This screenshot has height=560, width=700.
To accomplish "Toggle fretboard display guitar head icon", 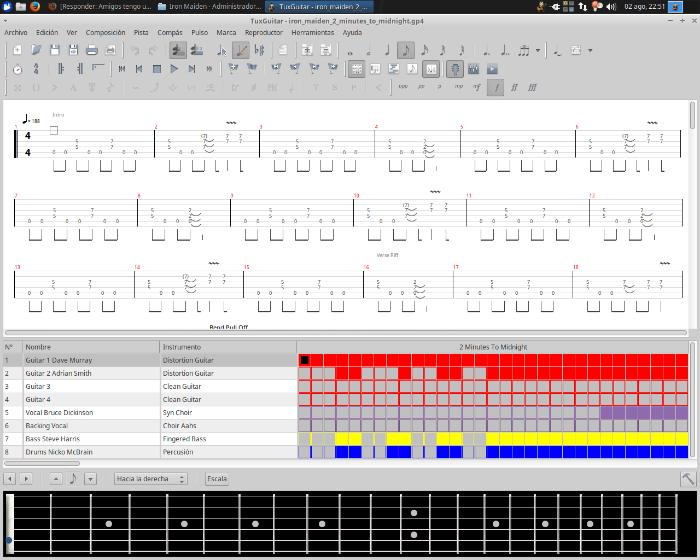I will 455,69.
